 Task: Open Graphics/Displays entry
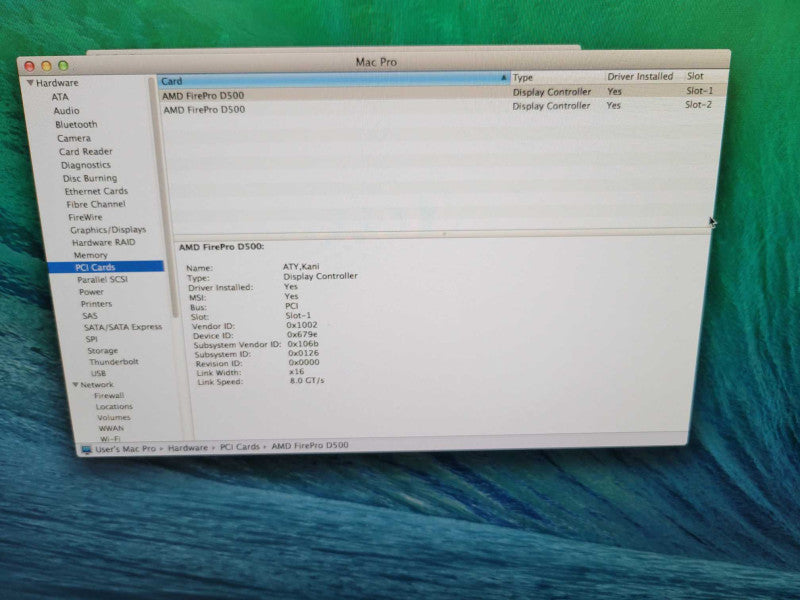[x=108, y=230]
